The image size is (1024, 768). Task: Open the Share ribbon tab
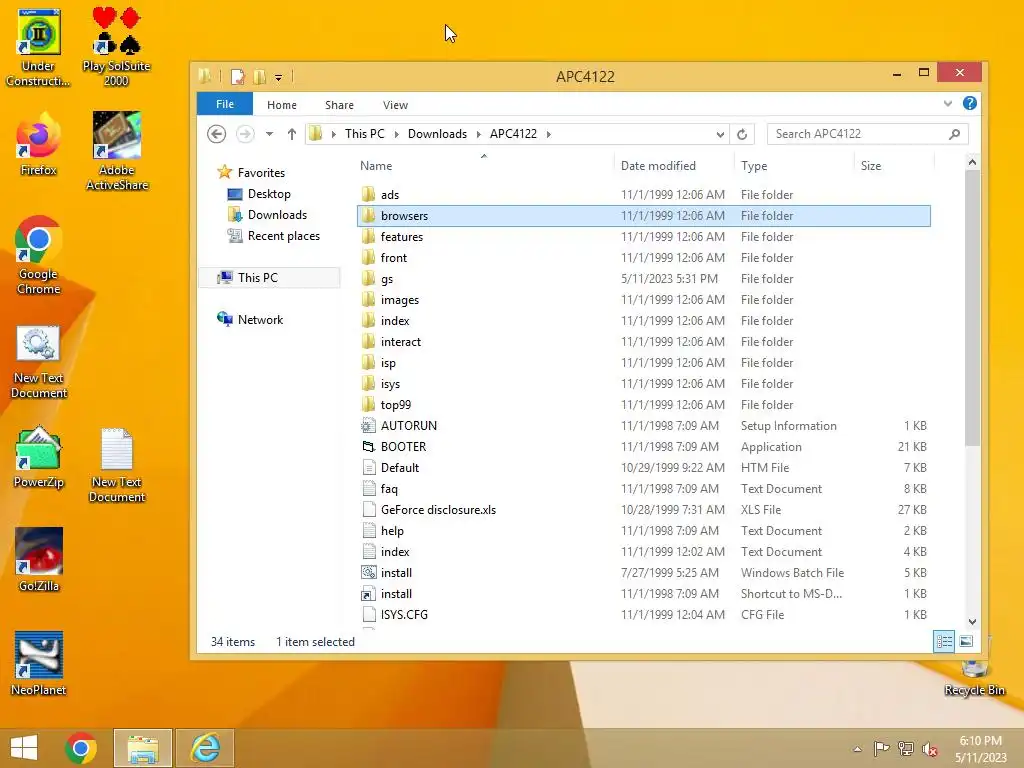click(x=339, y=105)
